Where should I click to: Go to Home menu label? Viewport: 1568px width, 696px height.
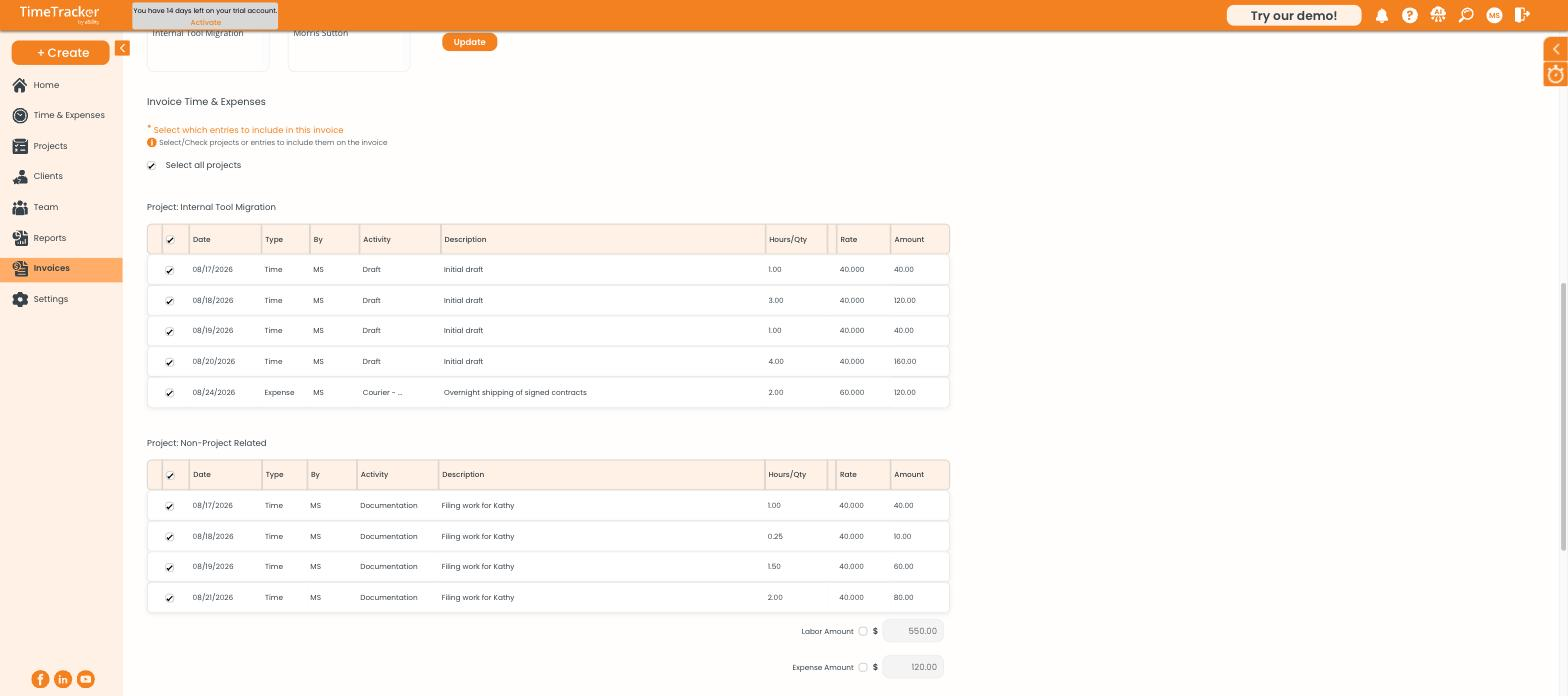tap(46, 85)
